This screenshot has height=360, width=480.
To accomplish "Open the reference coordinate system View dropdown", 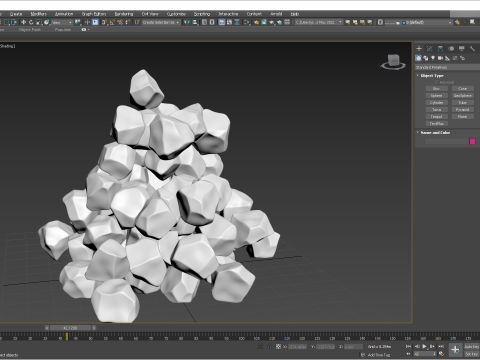I will pos(62,22).
